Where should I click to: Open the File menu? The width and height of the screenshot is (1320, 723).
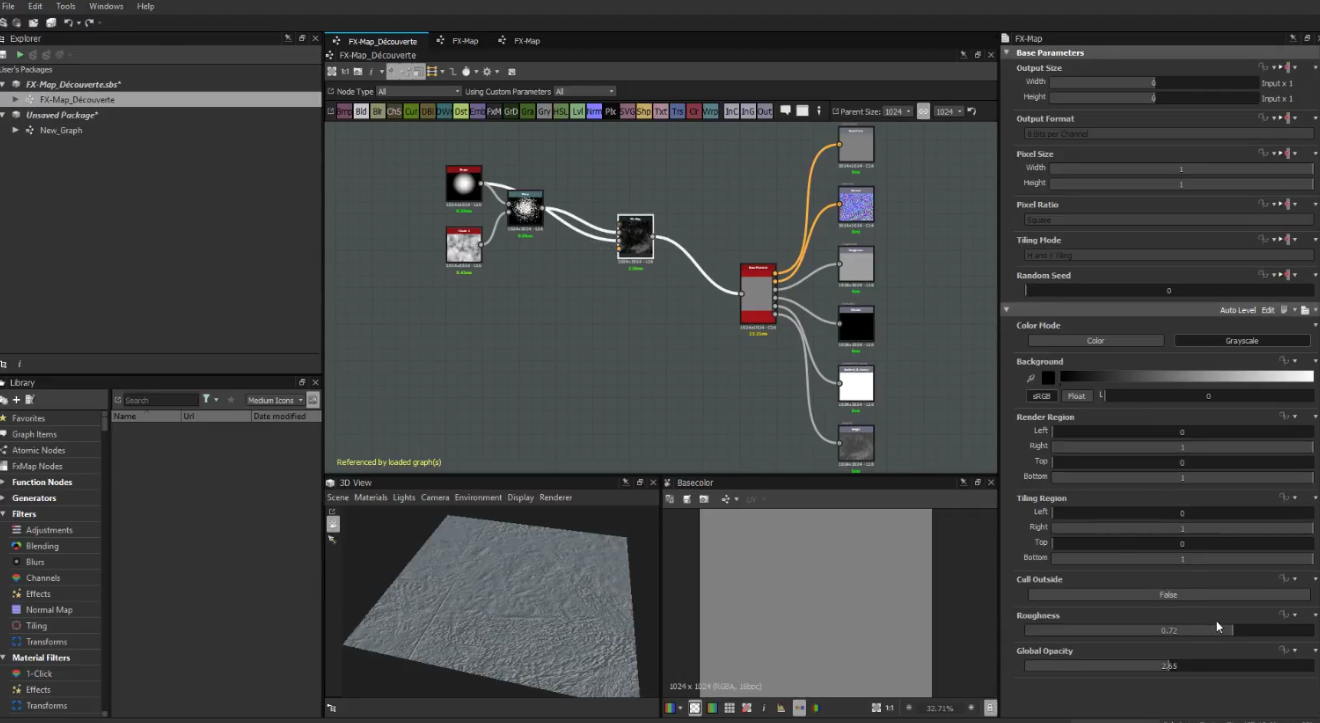[9, 6]
